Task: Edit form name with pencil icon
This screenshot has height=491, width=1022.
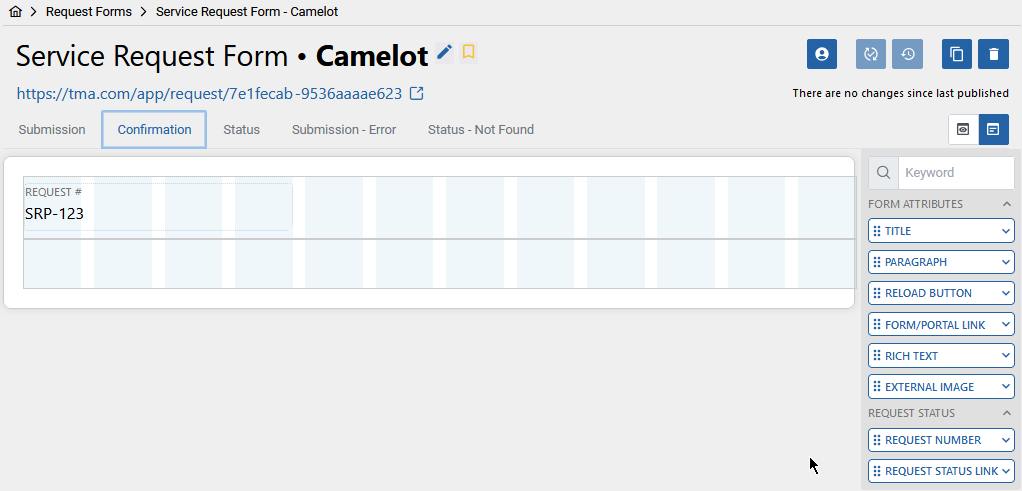Action: point(445,53)
